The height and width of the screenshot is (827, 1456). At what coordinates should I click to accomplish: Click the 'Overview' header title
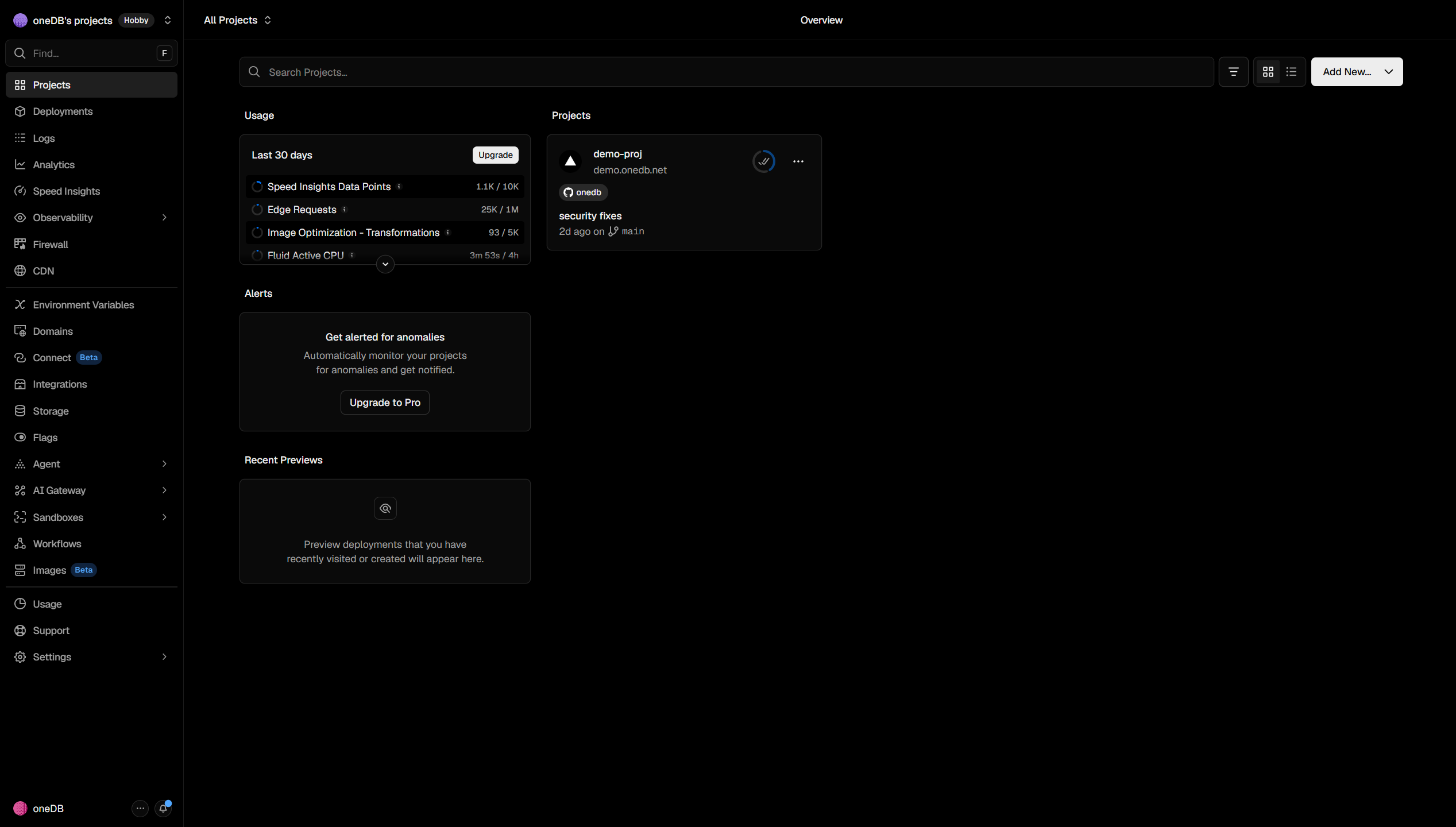coord(821,20)
